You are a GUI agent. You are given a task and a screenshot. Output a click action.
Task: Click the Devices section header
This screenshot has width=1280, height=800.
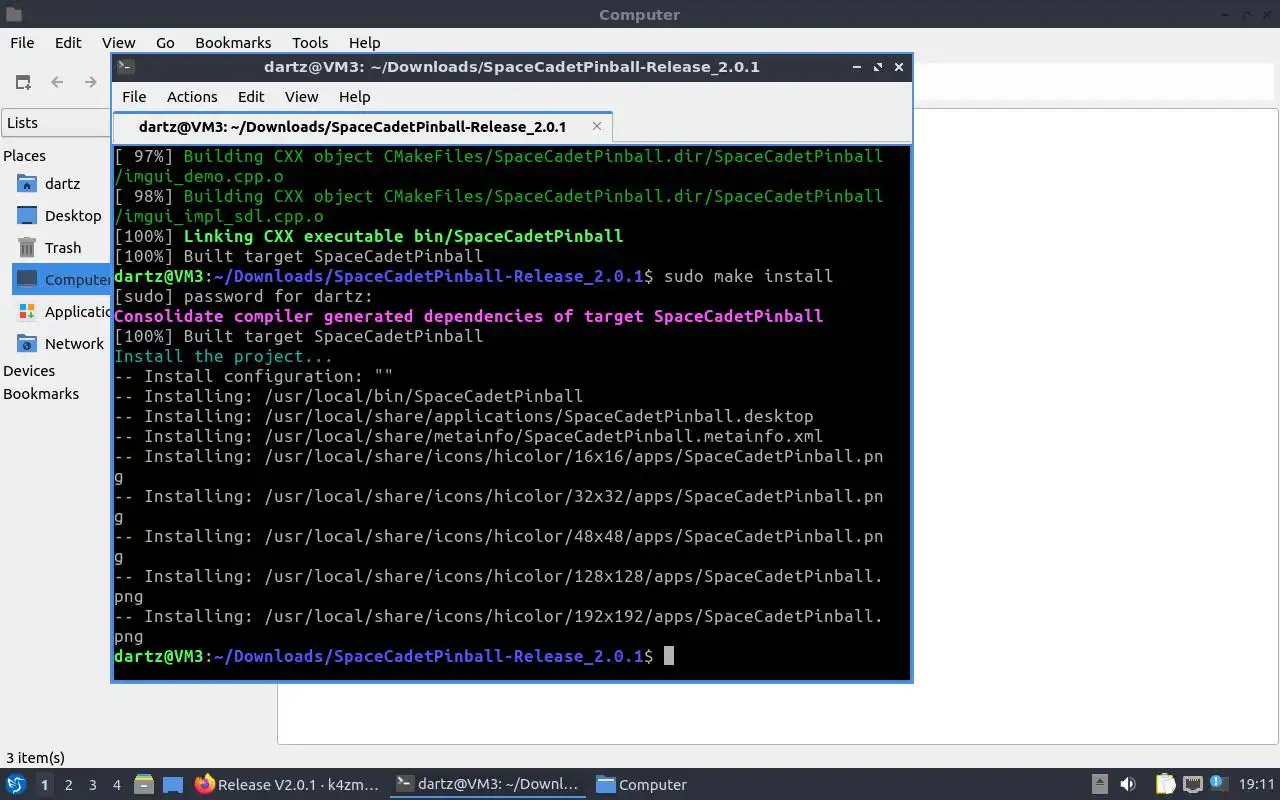point(29,371)
